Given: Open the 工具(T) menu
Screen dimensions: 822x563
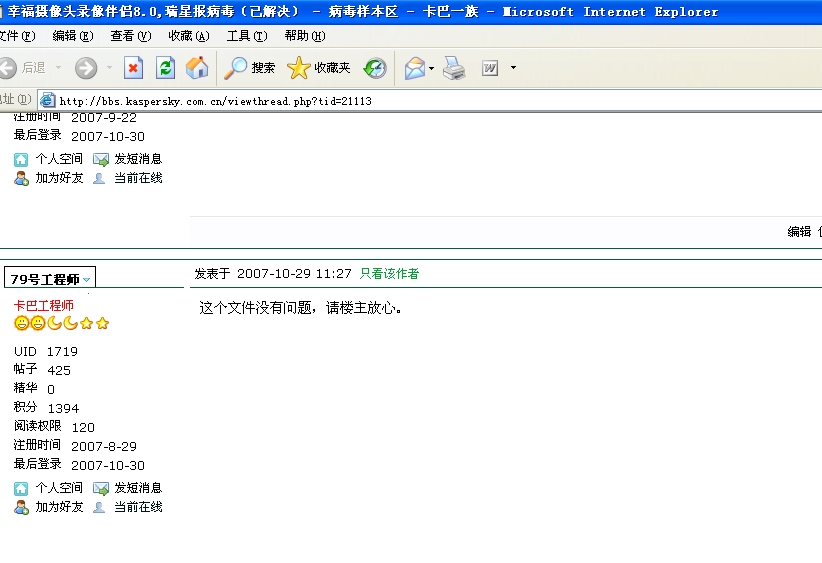Looking at the screenshot, I should point(247,36).
